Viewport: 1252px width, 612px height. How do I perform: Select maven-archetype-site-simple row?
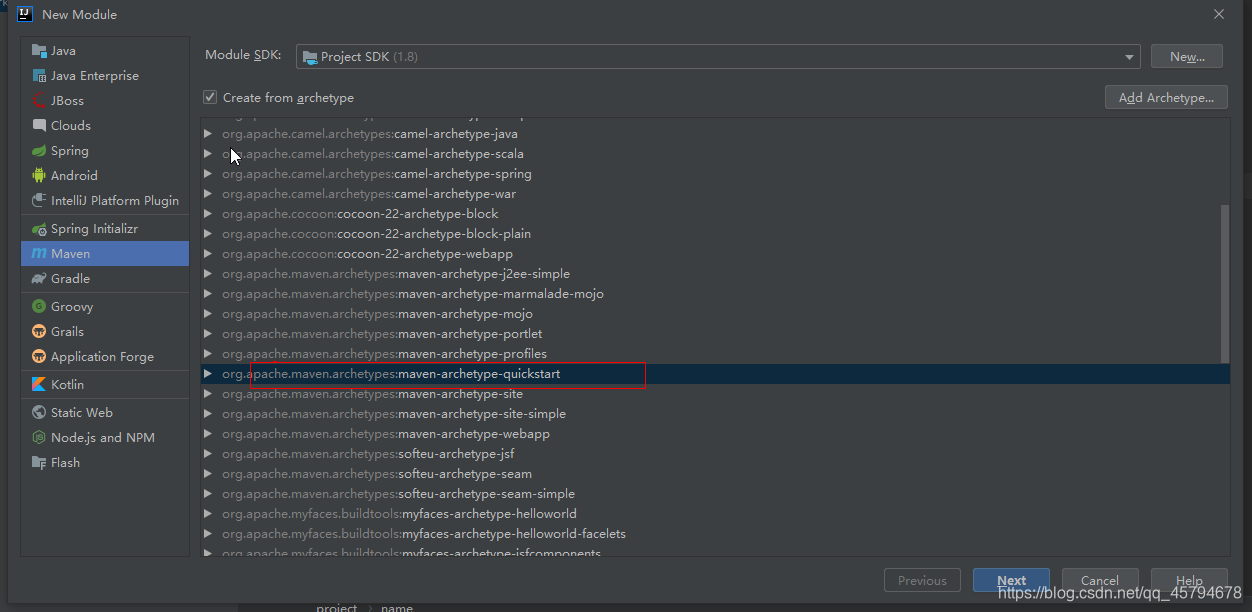715,414
